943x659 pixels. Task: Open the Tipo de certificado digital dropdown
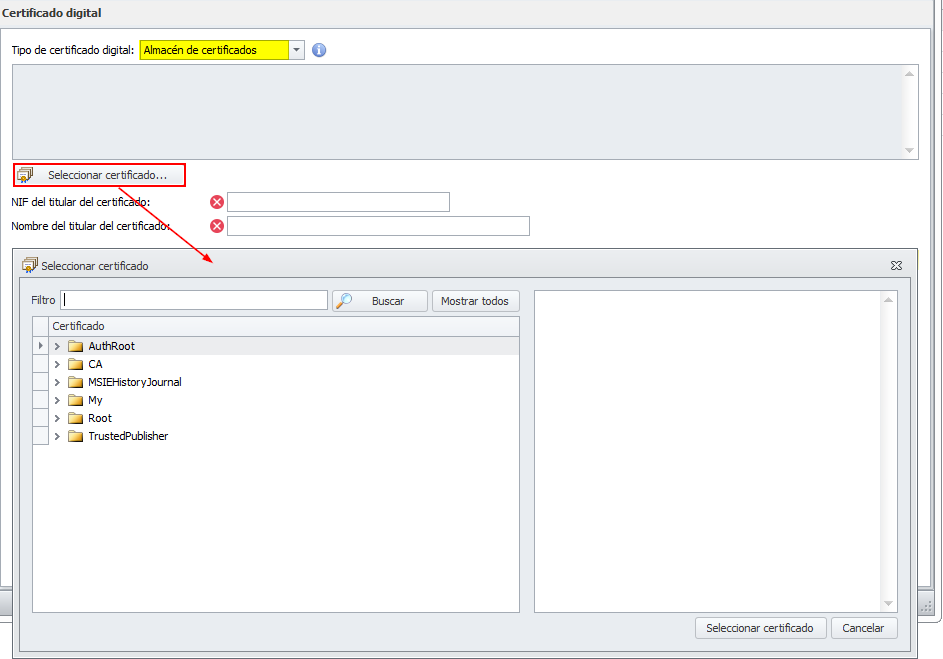[296, 50]
